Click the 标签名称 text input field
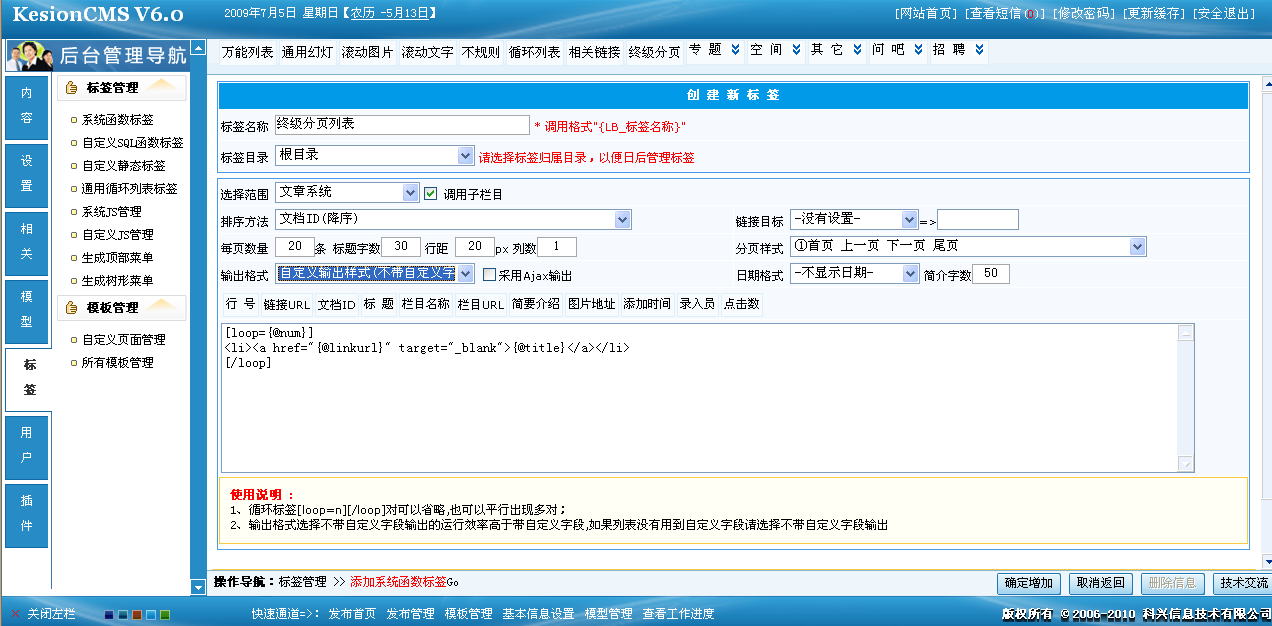Viewport: 1272px width, 626px height. tap(401, 125)
